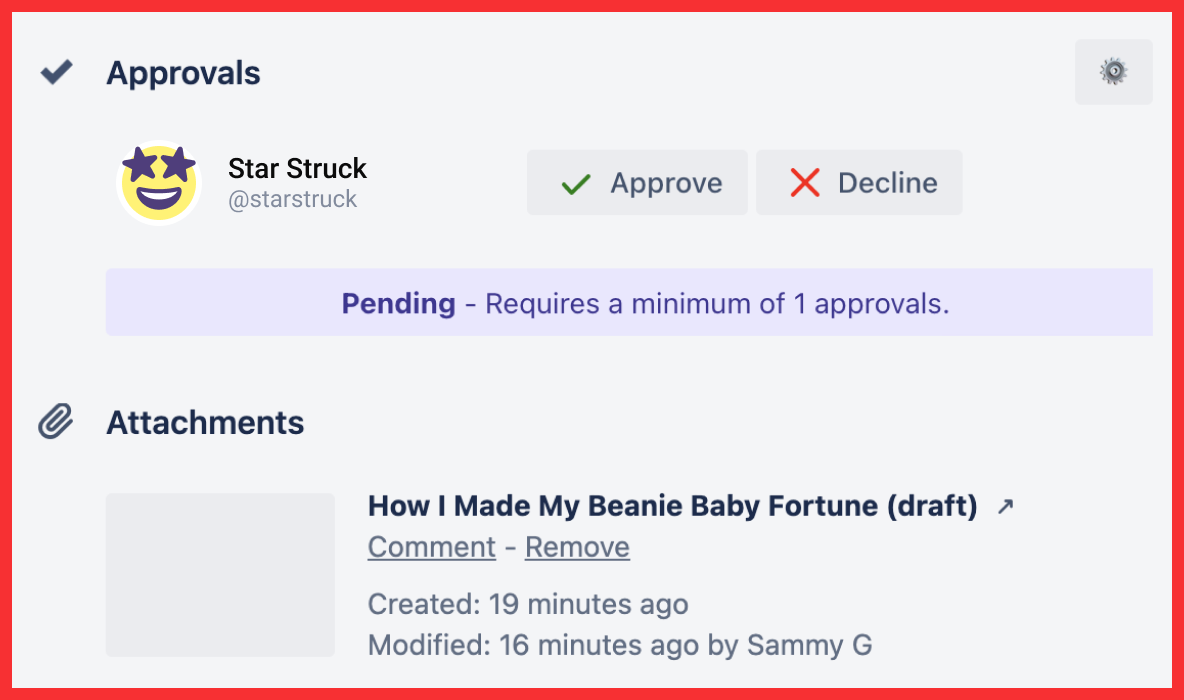Remove the Beanie Baby Fortune attachment
The width and height of the screenshot is (1184, 700).
tap(577, 547)
